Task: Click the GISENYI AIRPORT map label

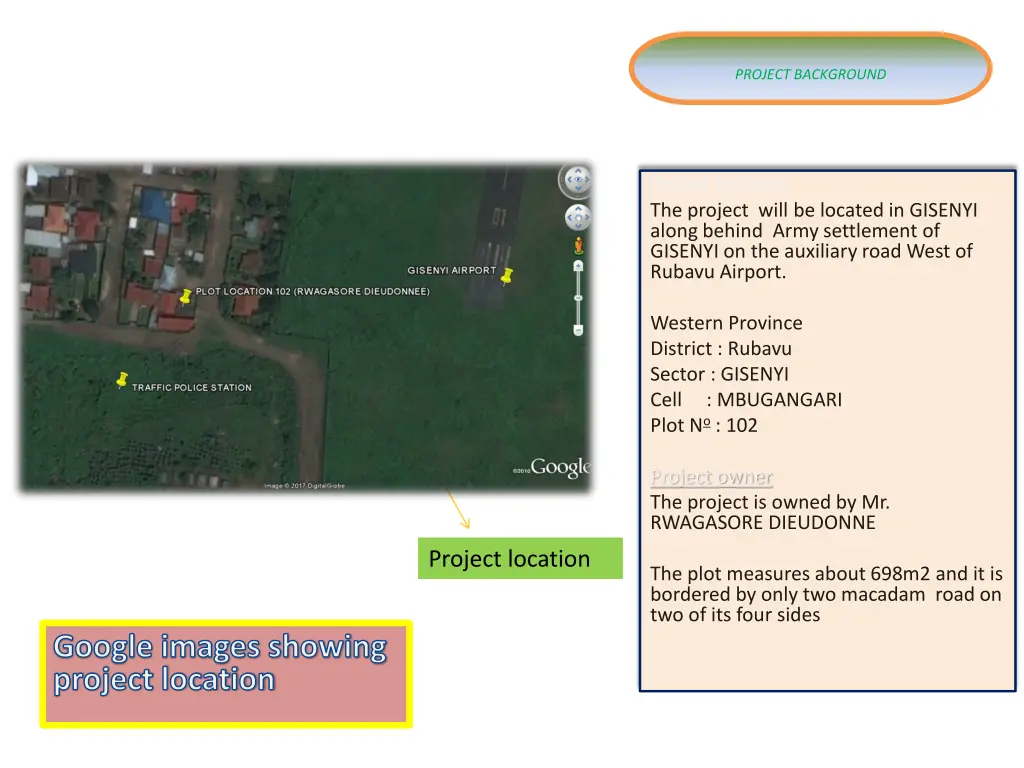Action: (451, 271)
